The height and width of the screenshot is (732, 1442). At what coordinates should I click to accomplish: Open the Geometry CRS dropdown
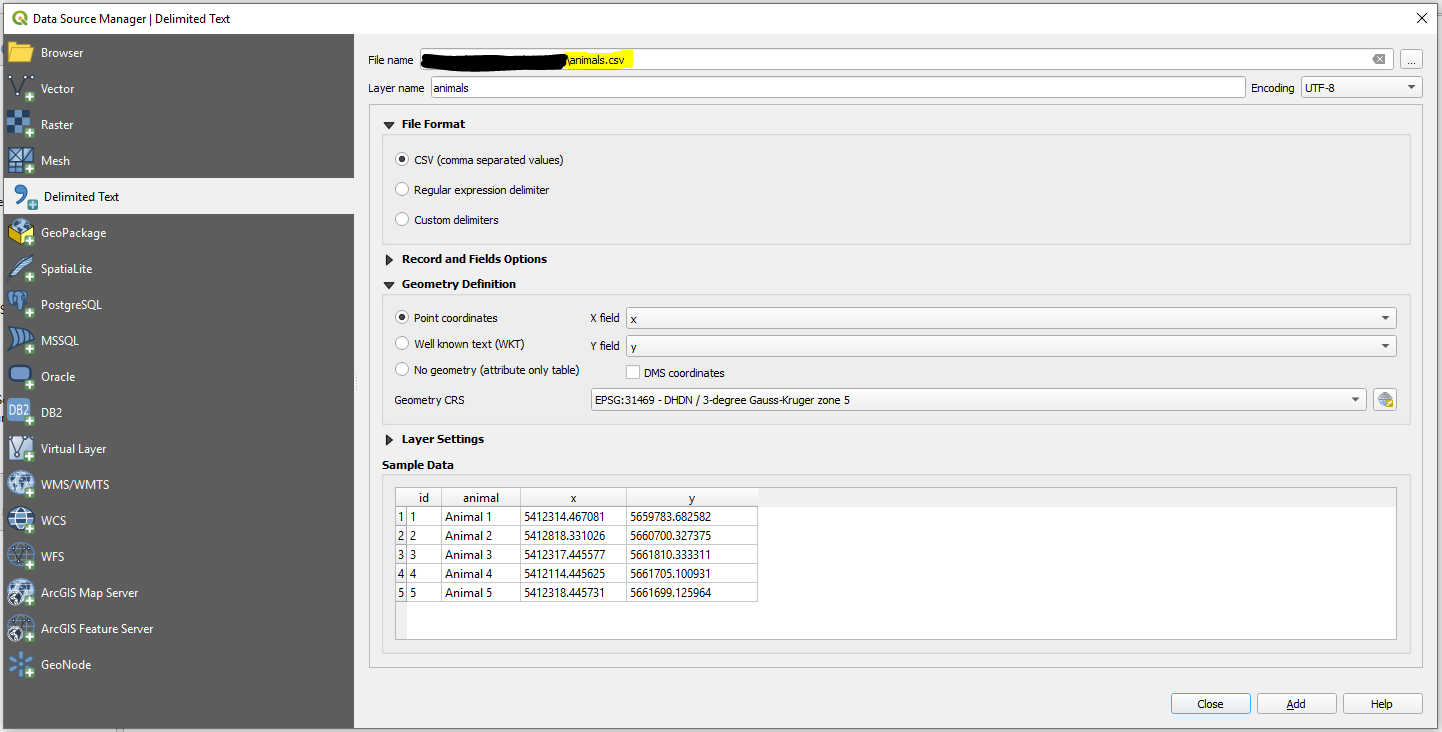click(x=979, y=400)
